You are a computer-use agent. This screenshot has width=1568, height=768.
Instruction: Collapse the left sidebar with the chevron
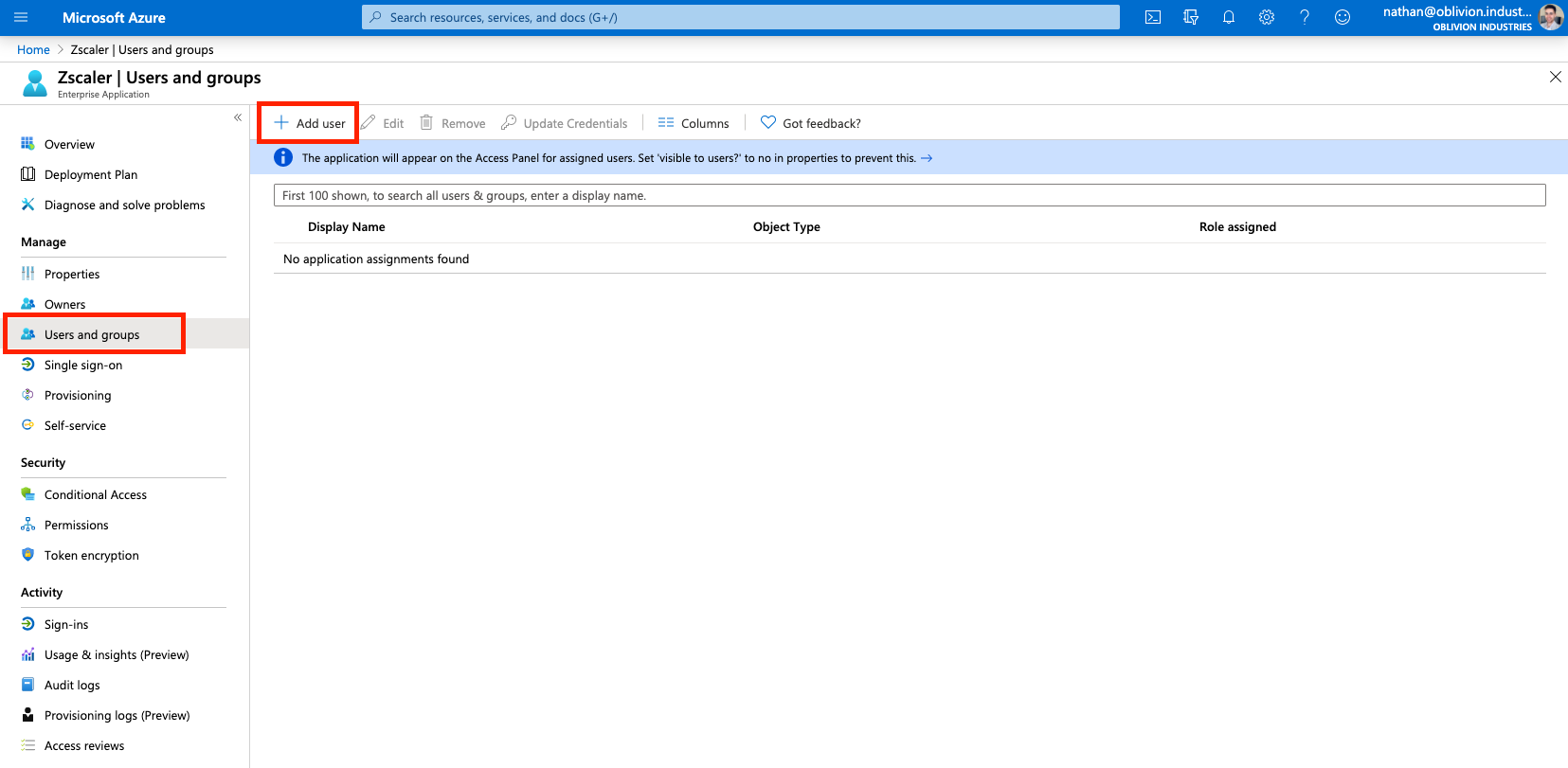(x=238, y=117)
